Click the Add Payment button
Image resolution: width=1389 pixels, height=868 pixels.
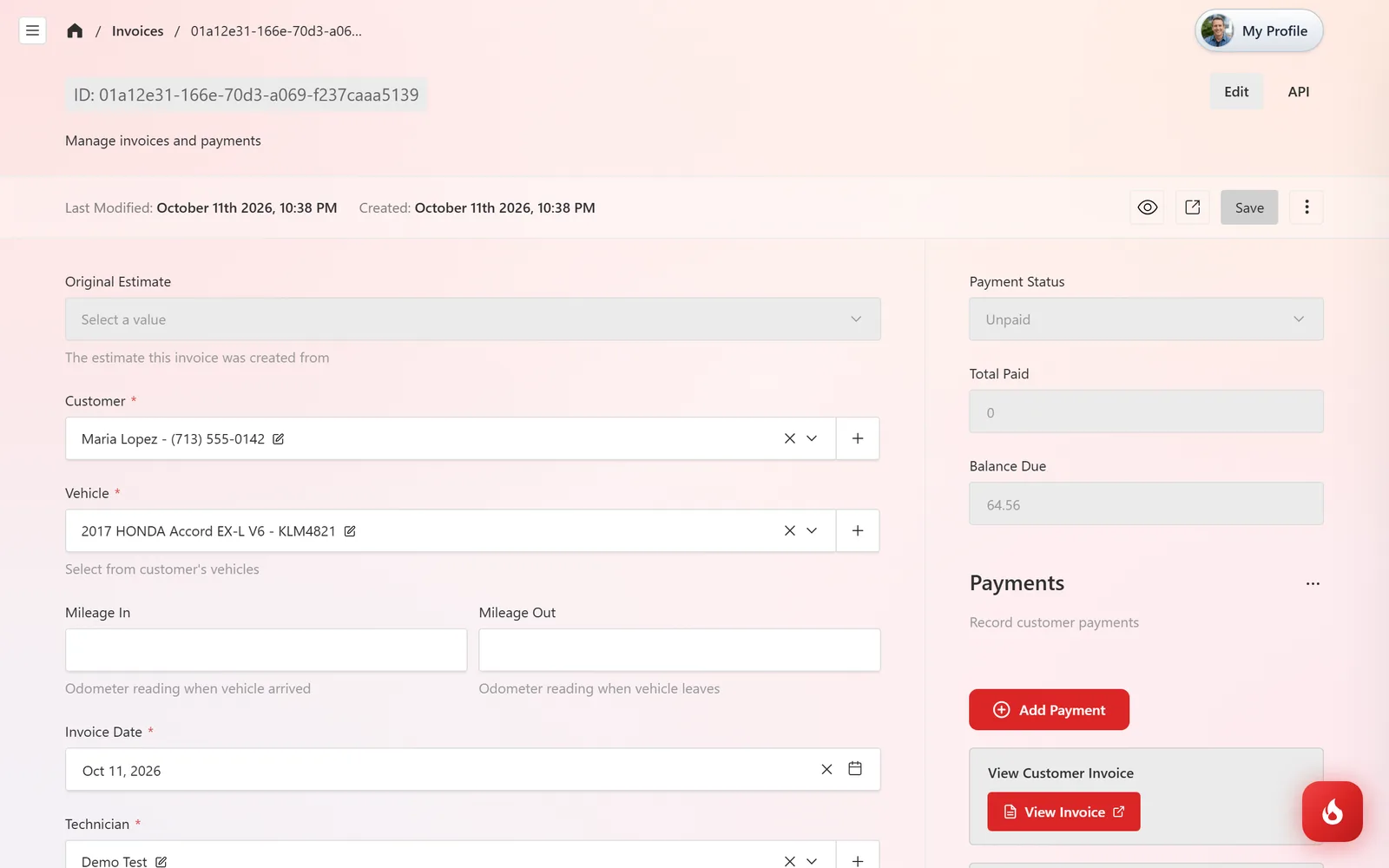point(1049,710)
